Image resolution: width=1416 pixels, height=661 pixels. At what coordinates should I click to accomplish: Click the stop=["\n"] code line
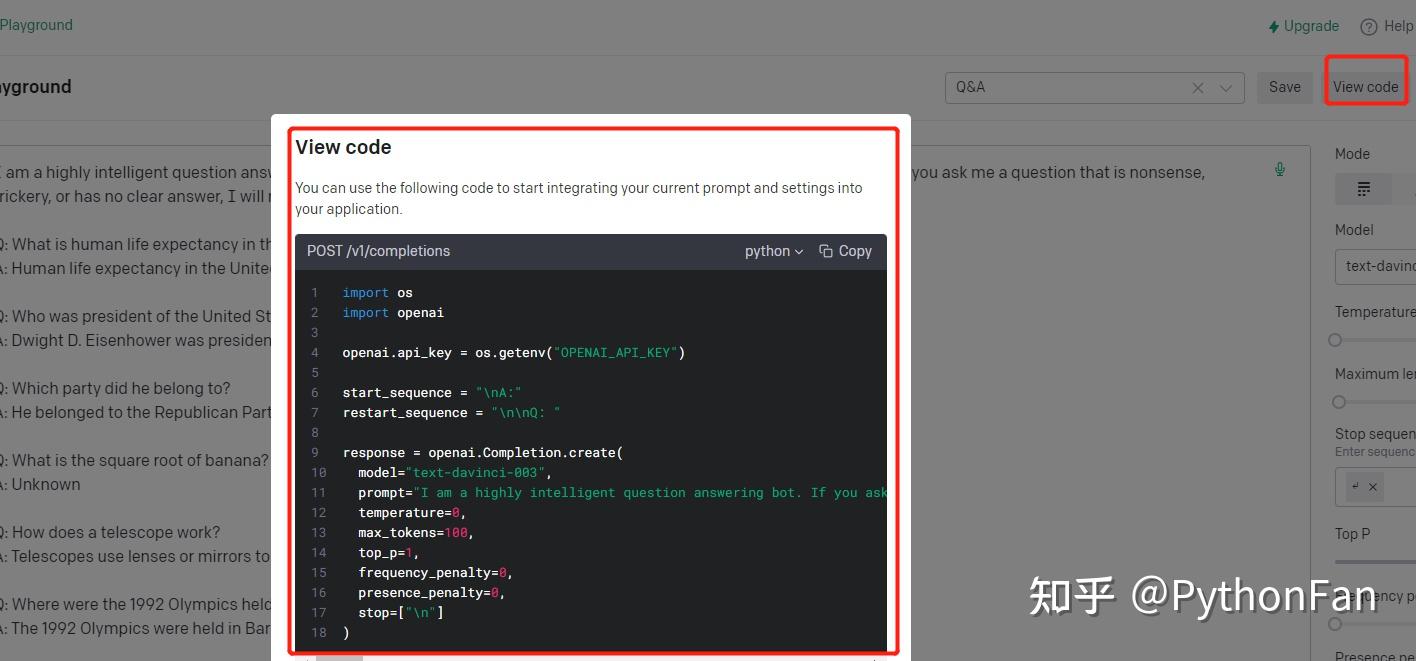(x=401, y=612)
